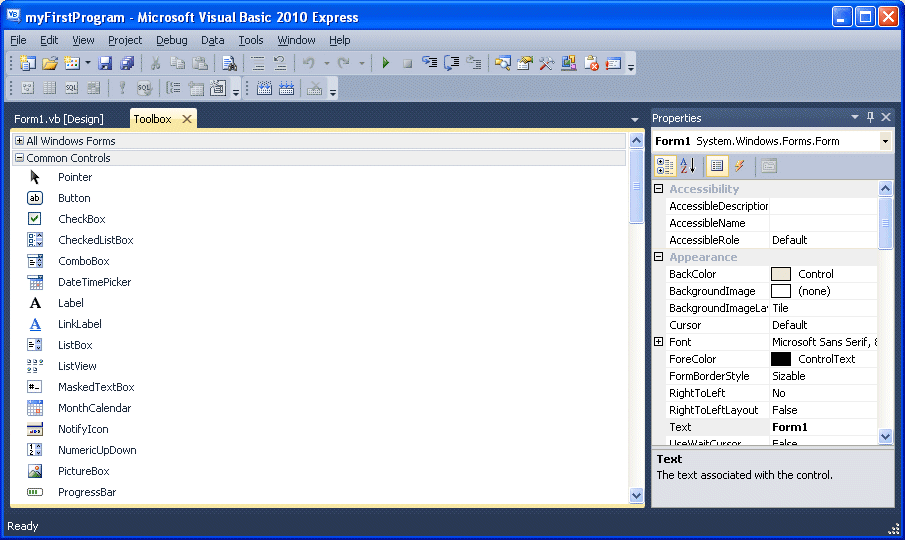This screenshot has height=540, width=905.
Task: Open the Redo history dropdown arrow
Action: (x=362, y=63)
